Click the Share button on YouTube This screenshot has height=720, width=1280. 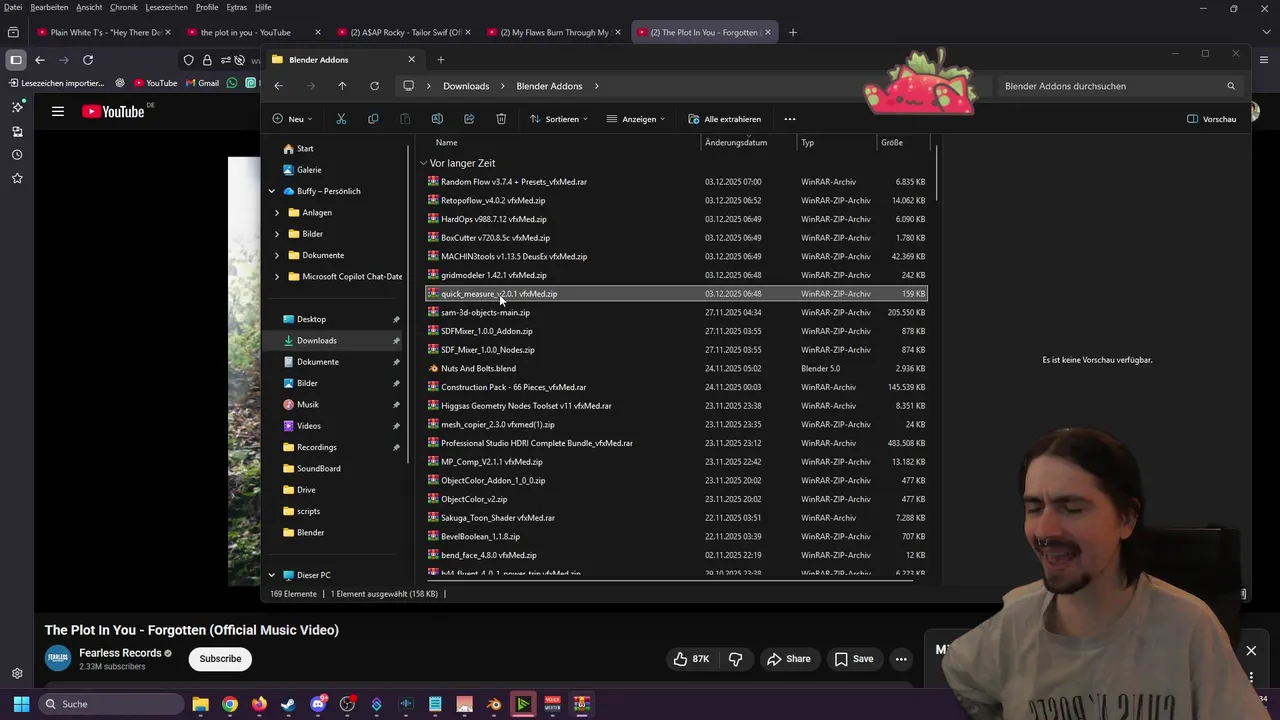[x=788, y=659]
